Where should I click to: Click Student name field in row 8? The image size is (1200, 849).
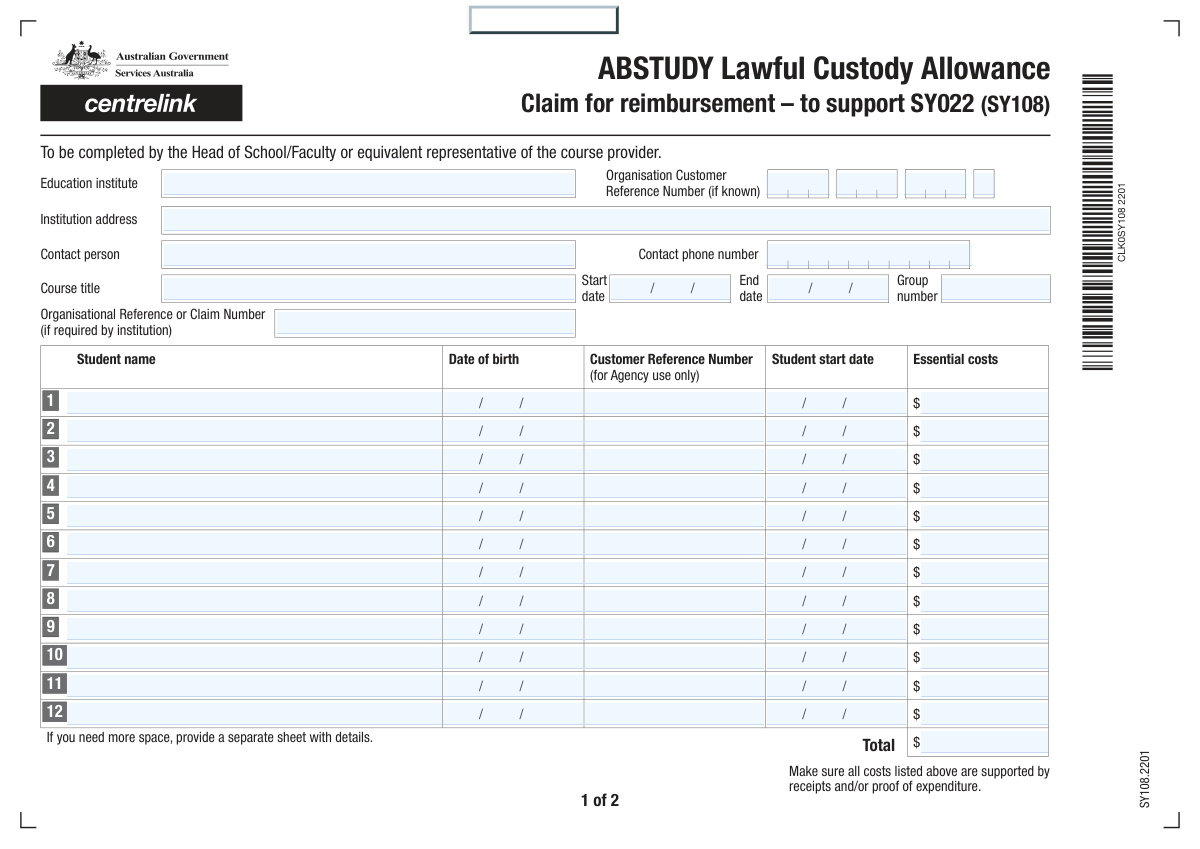254,600
